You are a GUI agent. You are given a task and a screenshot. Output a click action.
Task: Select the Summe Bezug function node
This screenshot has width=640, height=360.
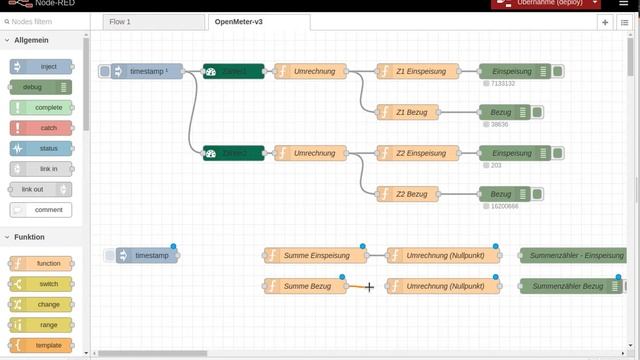[305, 286]
